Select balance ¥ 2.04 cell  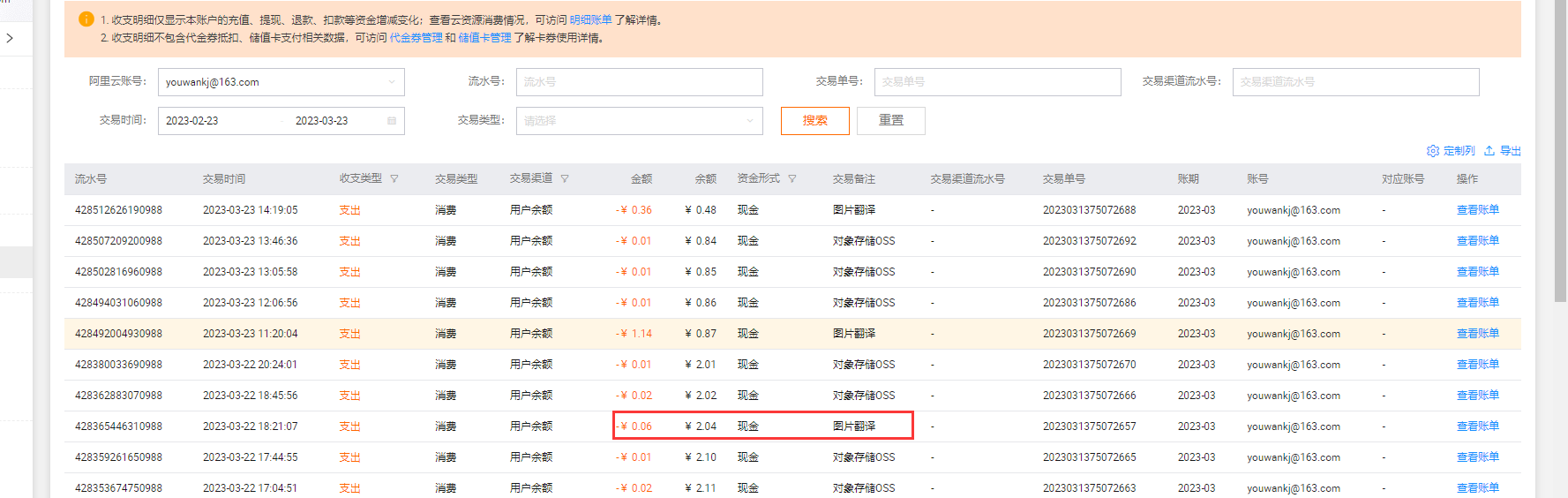(x=701, y=426)
